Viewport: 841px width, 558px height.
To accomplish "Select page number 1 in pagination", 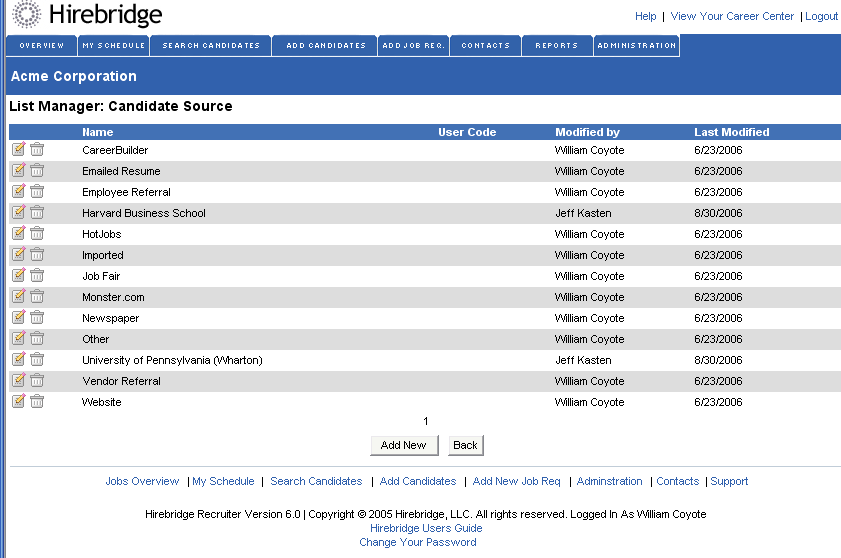I will tap(426, 421).
